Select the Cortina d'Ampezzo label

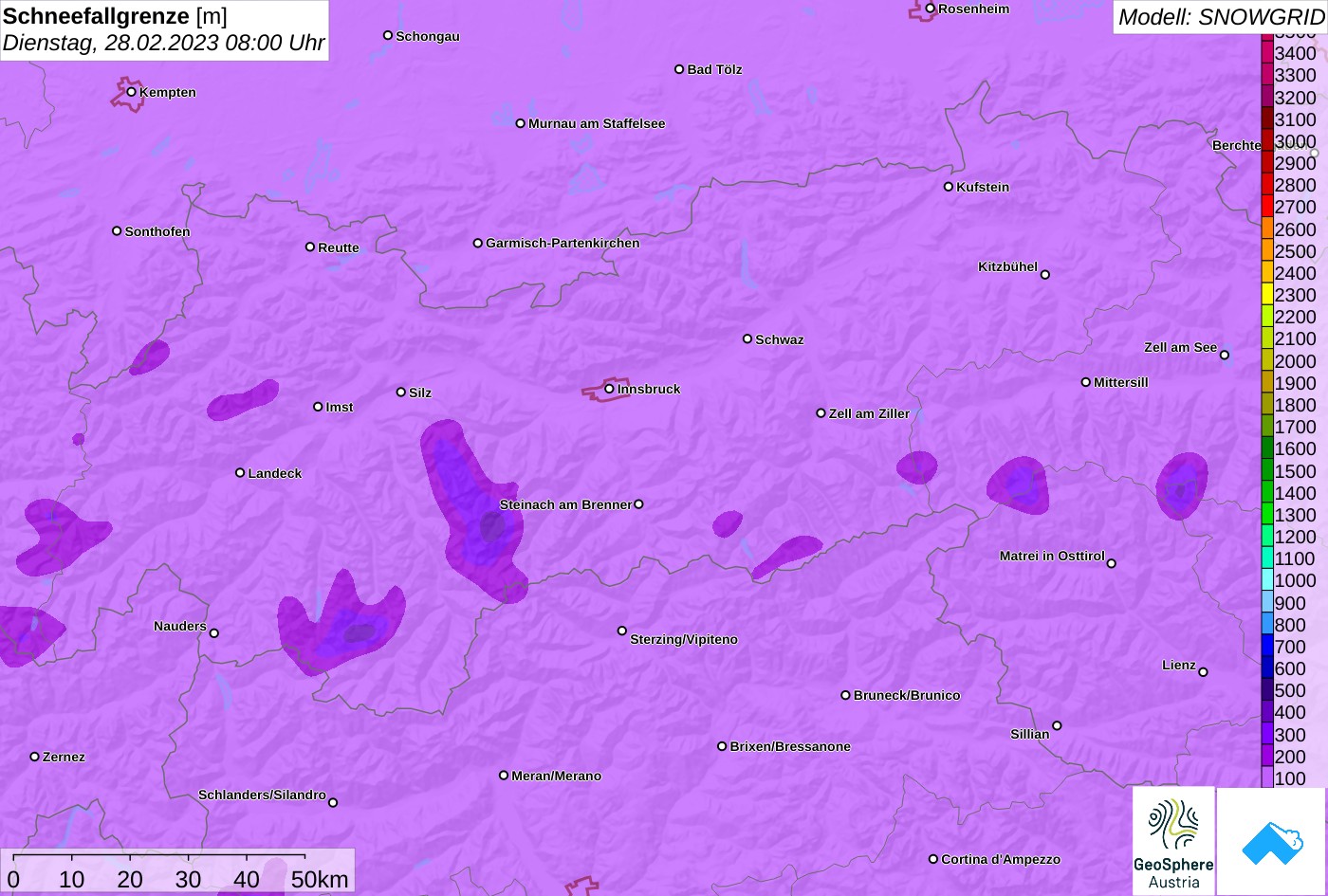click(x=1001, y=859)
